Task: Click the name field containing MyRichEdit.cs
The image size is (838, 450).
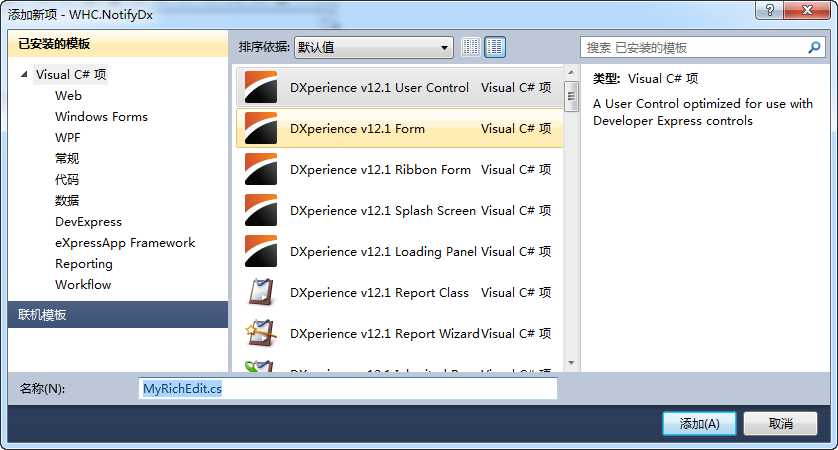Action: [x=348, y=389]
